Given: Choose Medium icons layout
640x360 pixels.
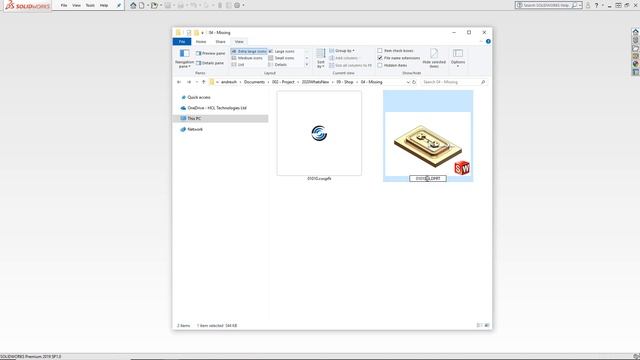Looking at the screenshot, I should coord(247,58).
